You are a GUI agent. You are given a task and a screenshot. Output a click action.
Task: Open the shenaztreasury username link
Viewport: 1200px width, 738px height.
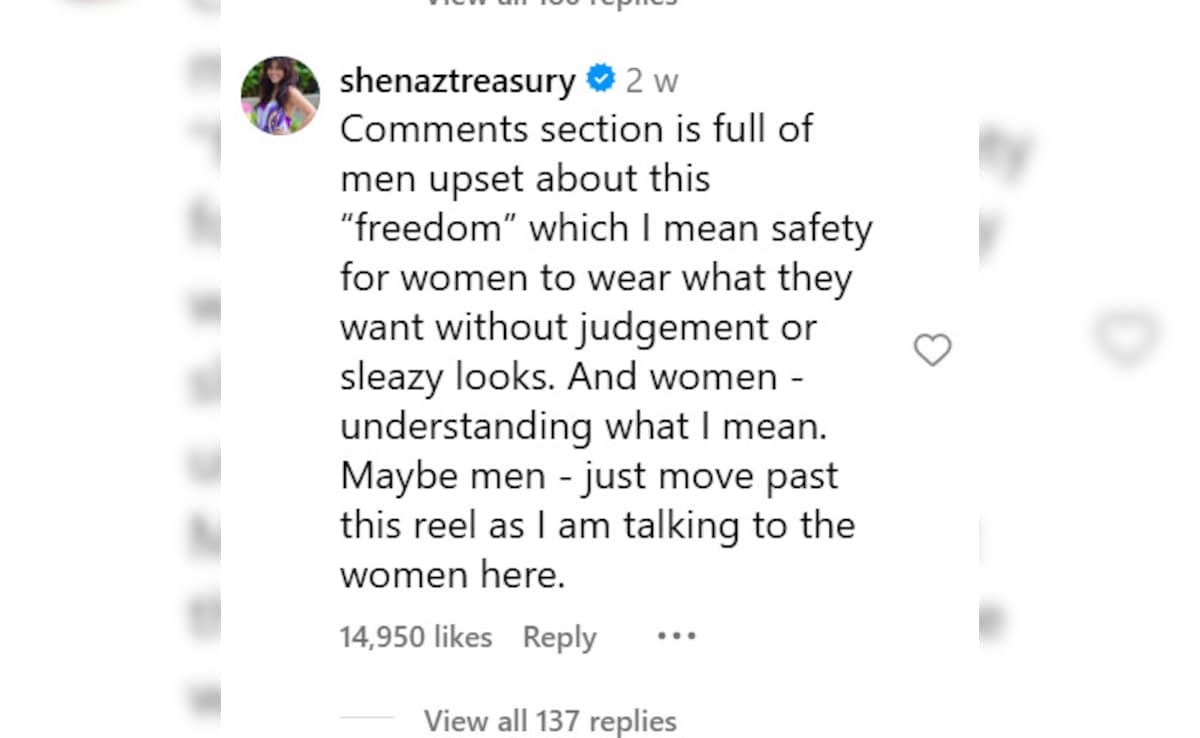457,81
